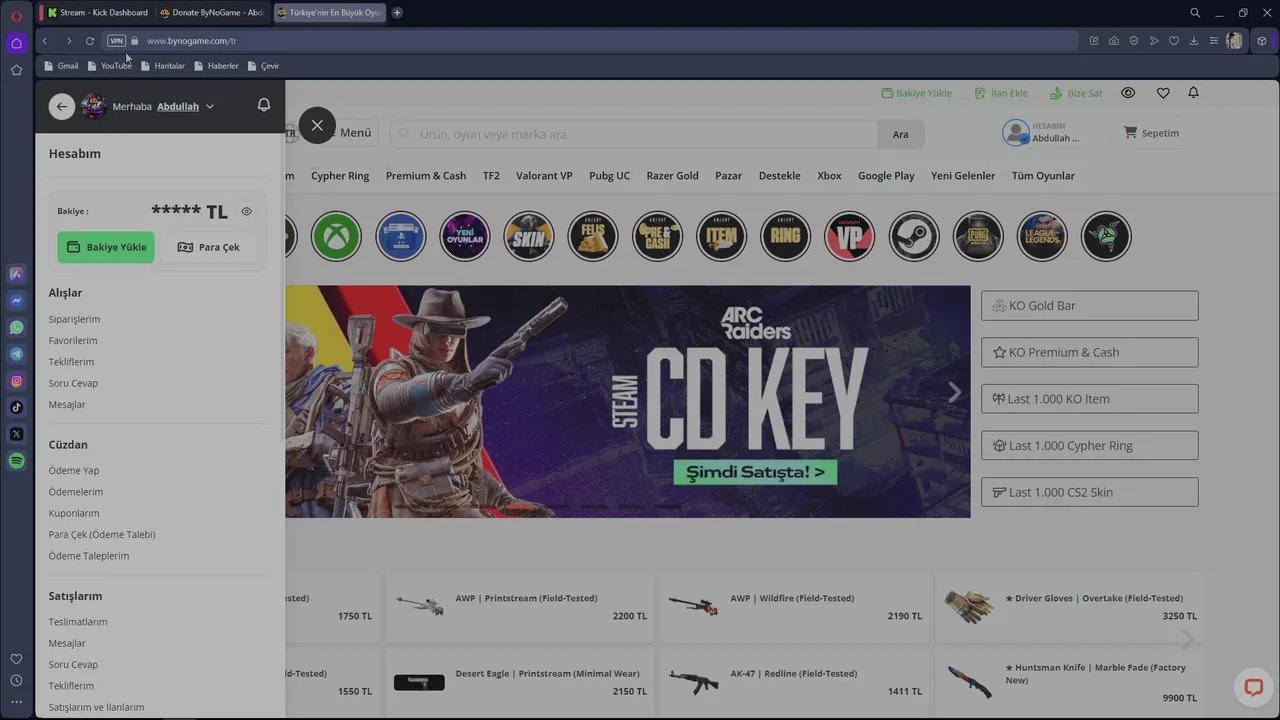Select Google Play menu item
This screenshot has width=1280, height=720.
pyautogui.click(x=886, y=176)
